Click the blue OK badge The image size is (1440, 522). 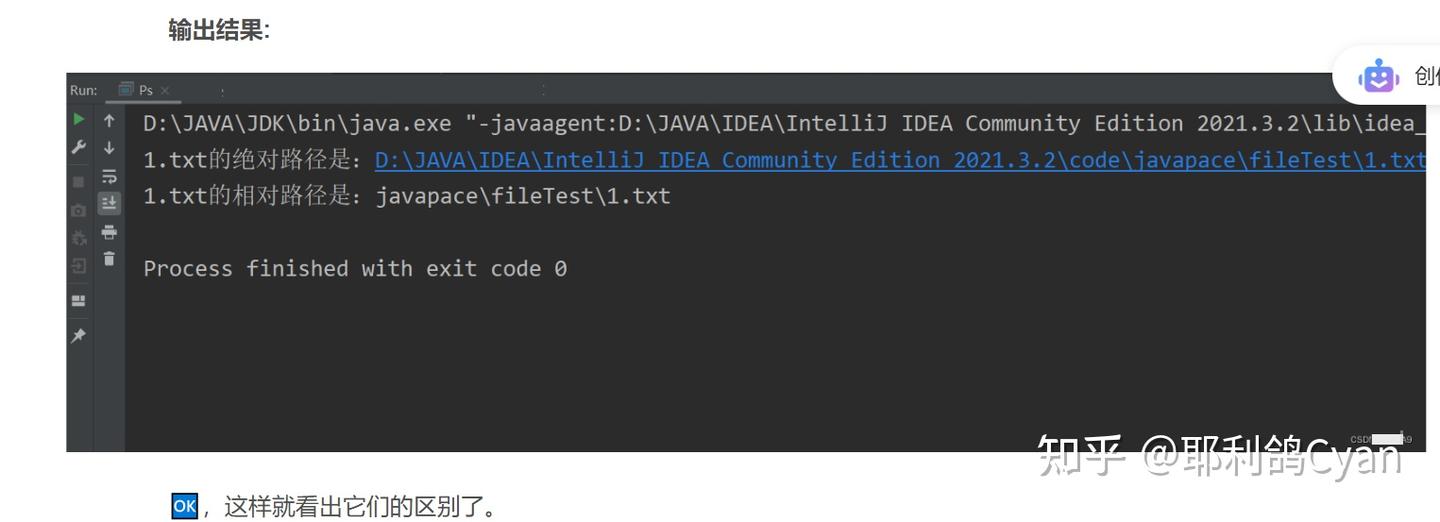coord(185,506)
